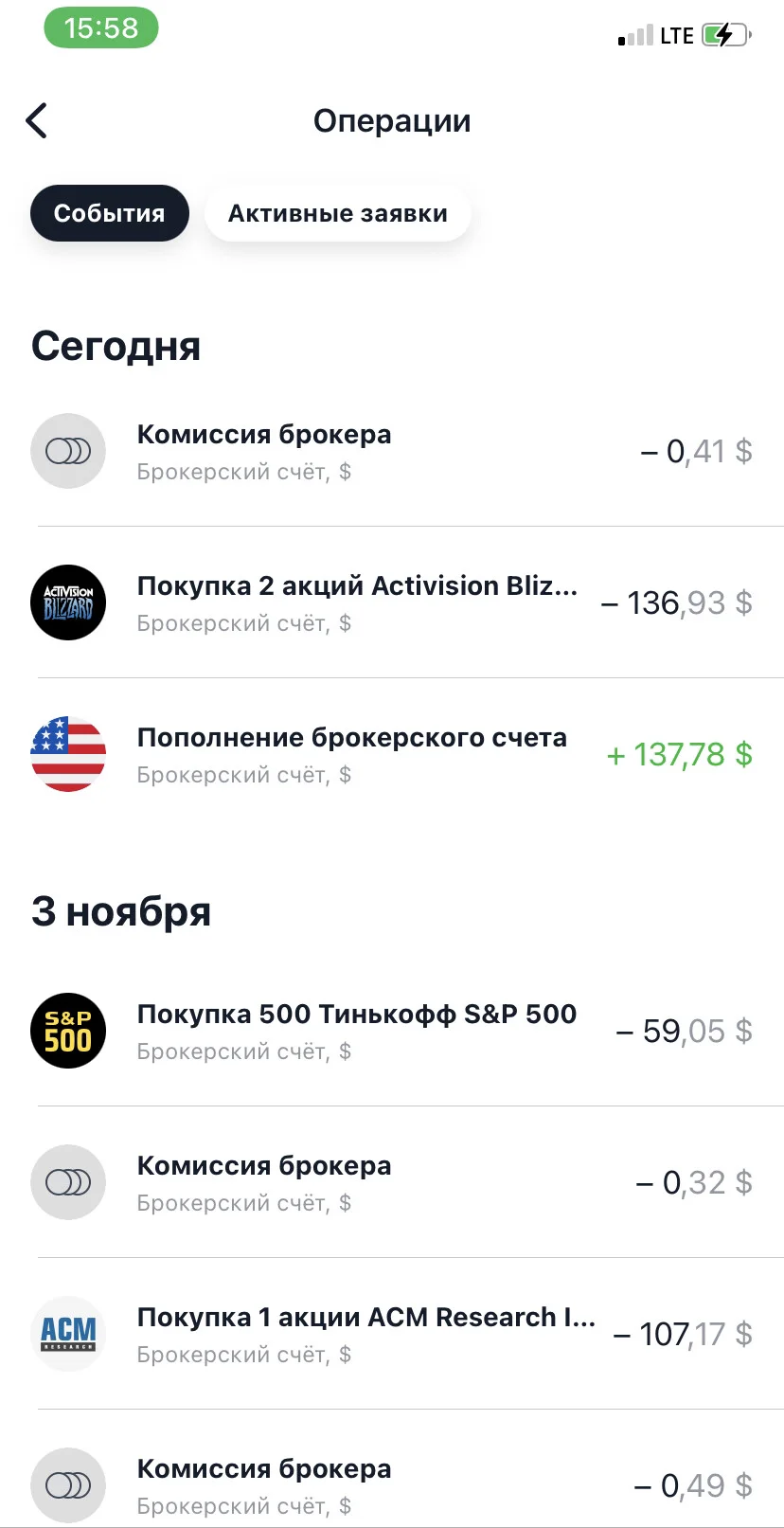Tap the Activision Blizzard logo icon
This screenshot has height=1528, width=784.
coord(68,602)
